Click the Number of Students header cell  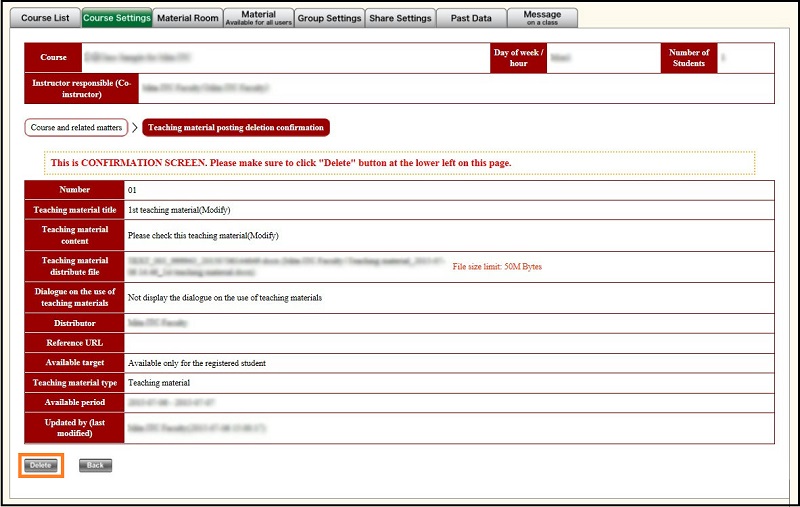click(689, 58)
